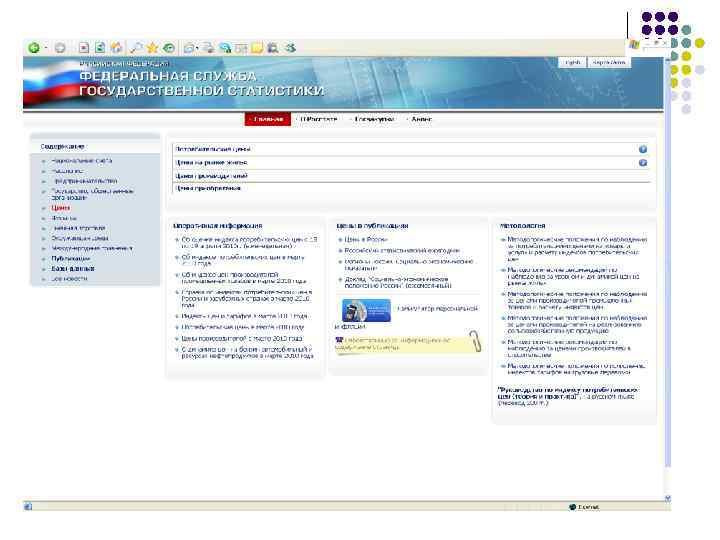Click the Refresh page icon
Image resolution: width=720 pixels, height=540 pixels.
[x=100, y=48]
